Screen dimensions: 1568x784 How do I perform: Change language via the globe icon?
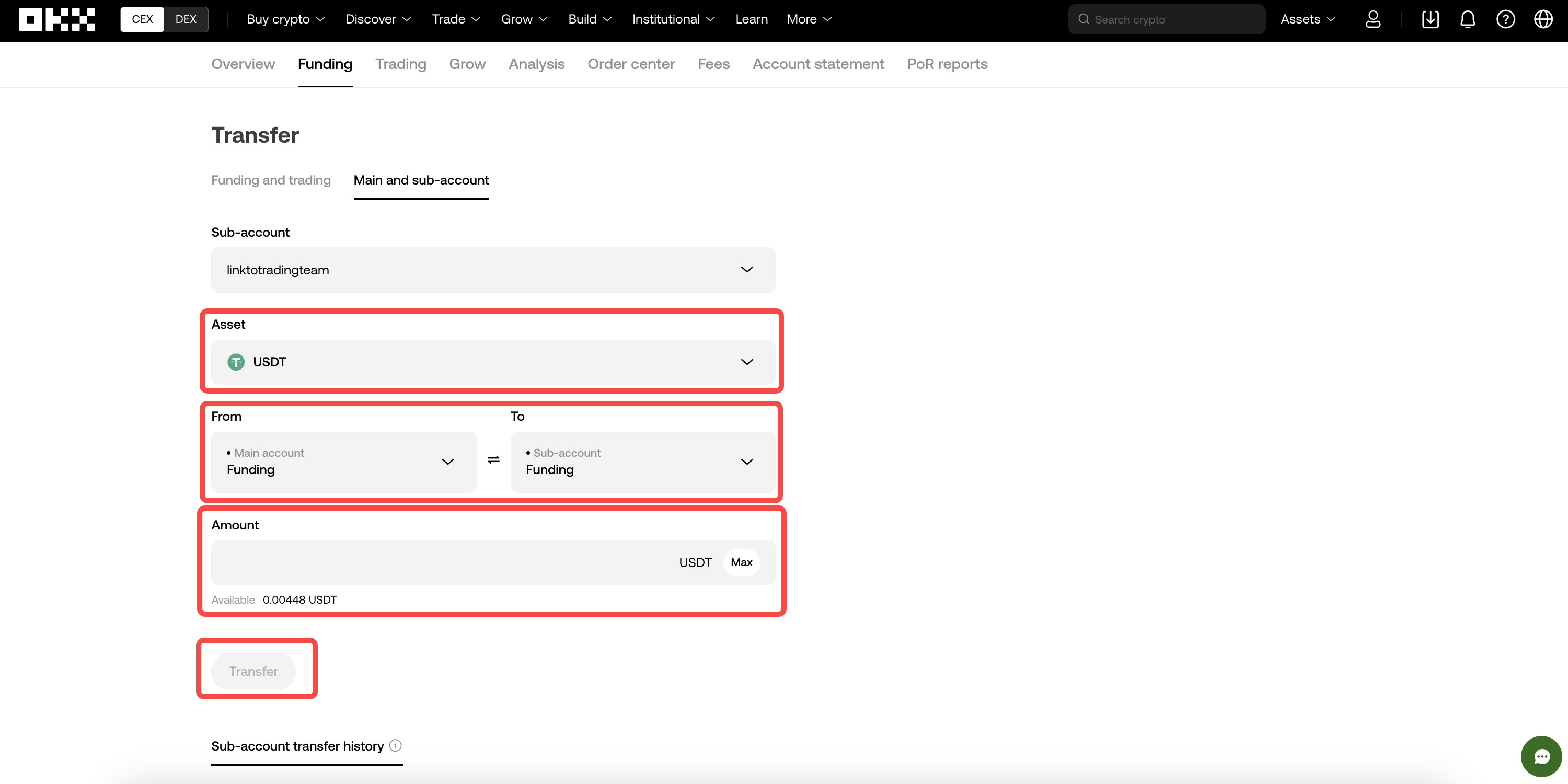1543,19
